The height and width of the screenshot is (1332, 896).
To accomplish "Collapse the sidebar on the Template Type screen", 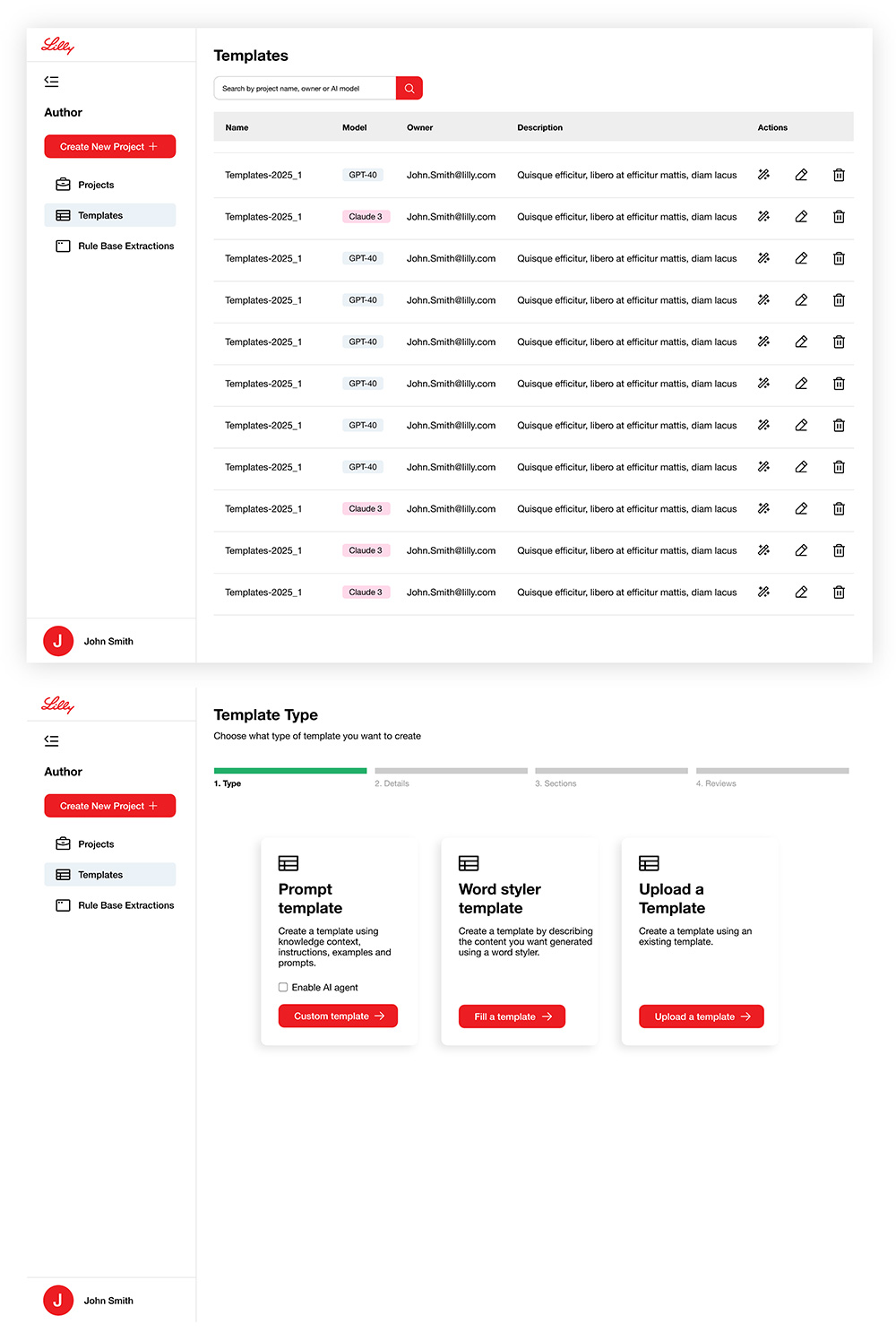I will pyautogui.click(x=52, y=741).
